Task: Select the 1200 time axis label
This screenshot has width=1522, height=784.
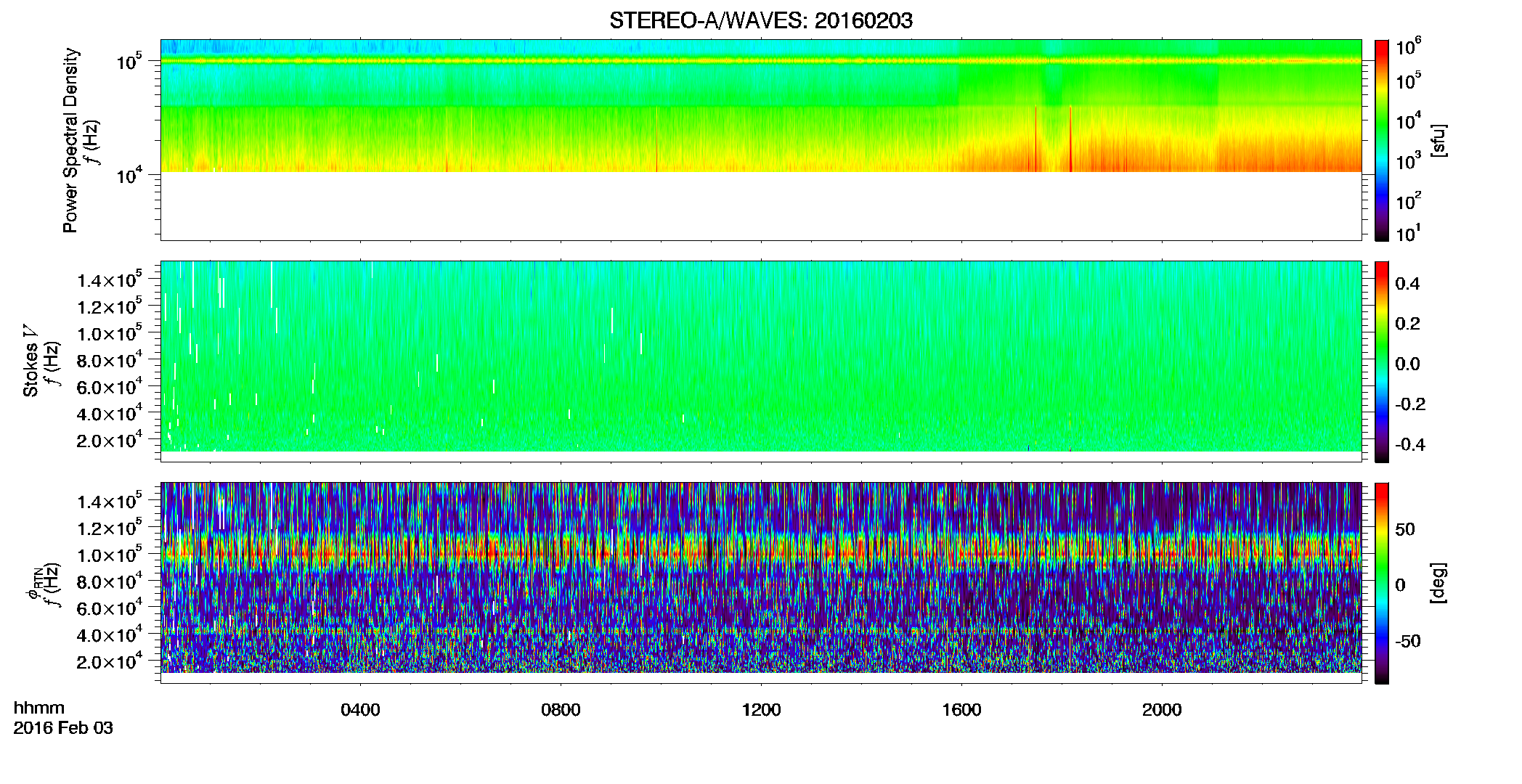Action: (761, 710)
